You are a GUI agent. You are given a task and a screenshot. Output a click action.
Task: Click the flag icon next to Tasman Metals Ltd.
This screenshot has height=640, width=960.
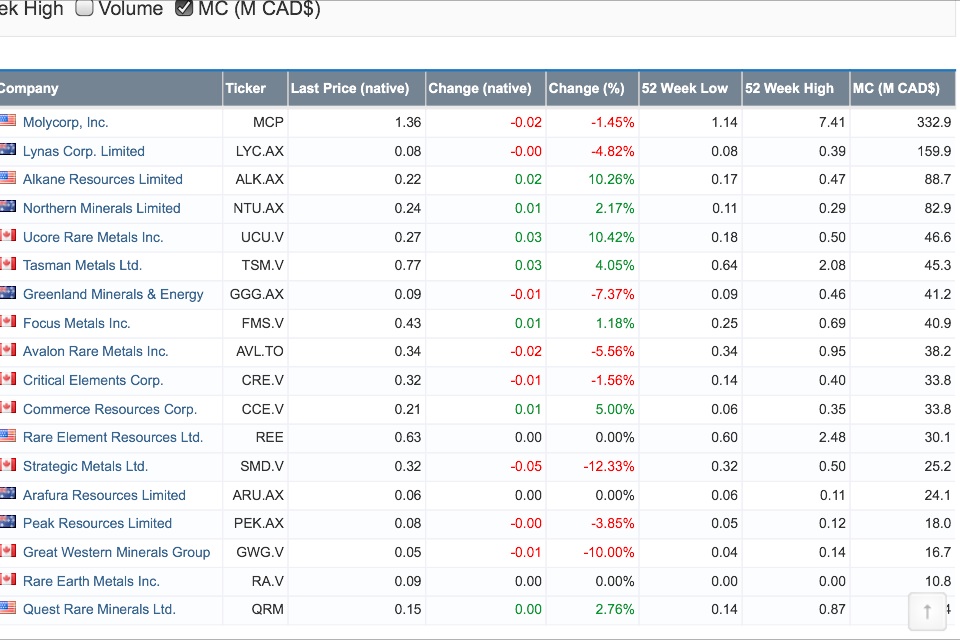tap(8, 264)
